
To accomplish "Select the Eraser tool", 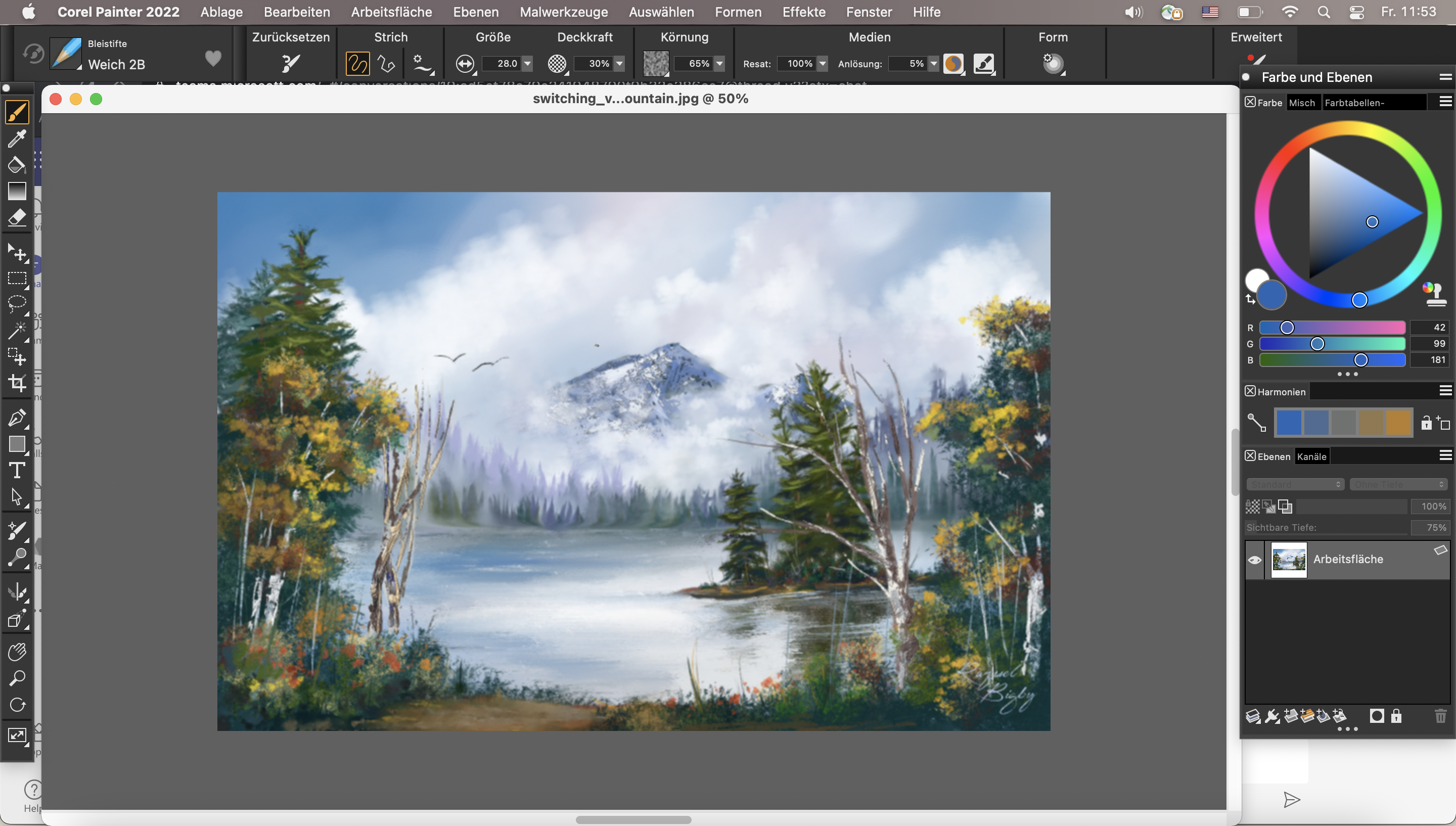I will pos(17,218).
